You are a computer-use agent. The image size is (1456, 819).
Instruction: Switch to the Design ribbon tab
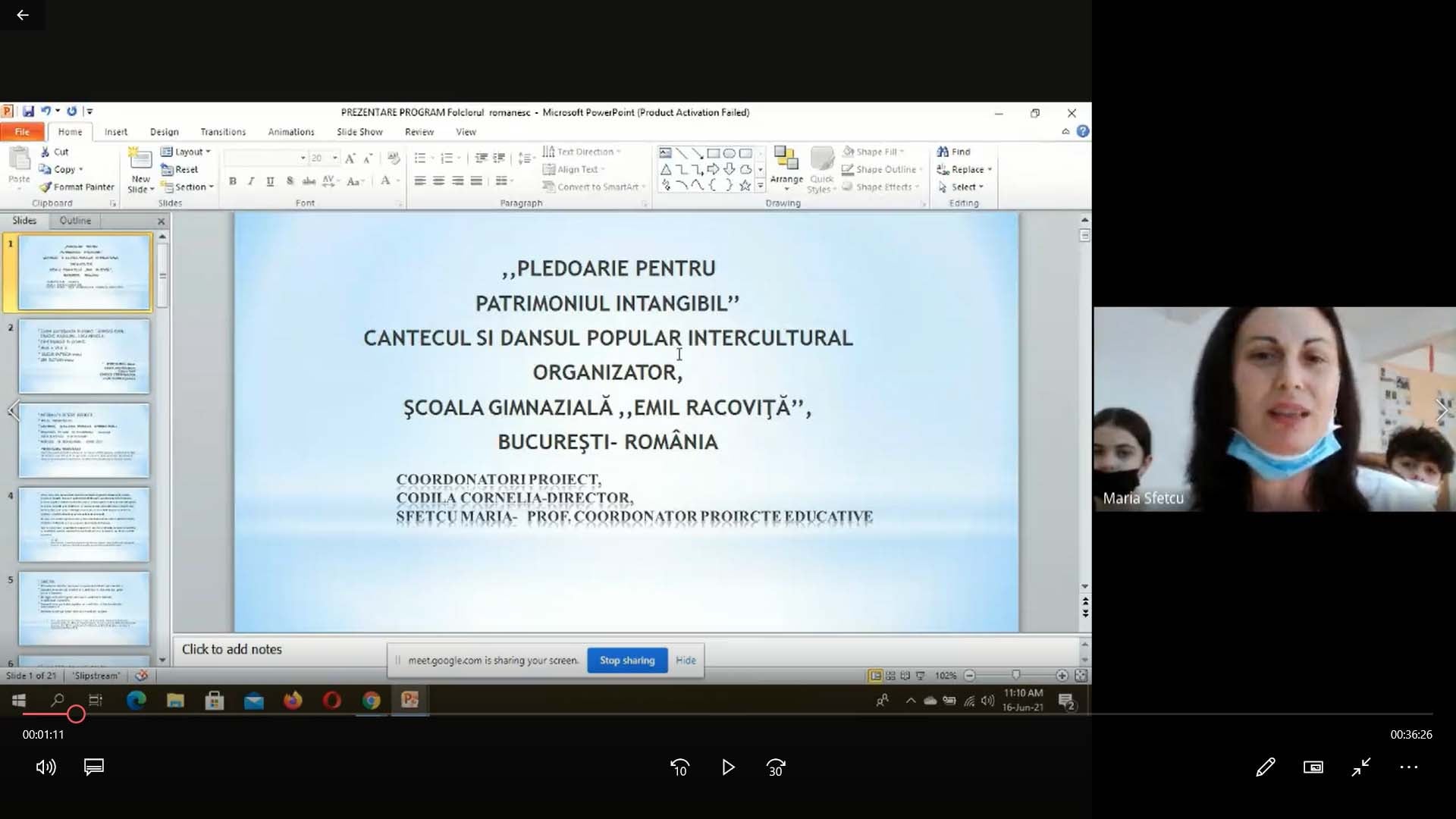click(x=165, y=132)
